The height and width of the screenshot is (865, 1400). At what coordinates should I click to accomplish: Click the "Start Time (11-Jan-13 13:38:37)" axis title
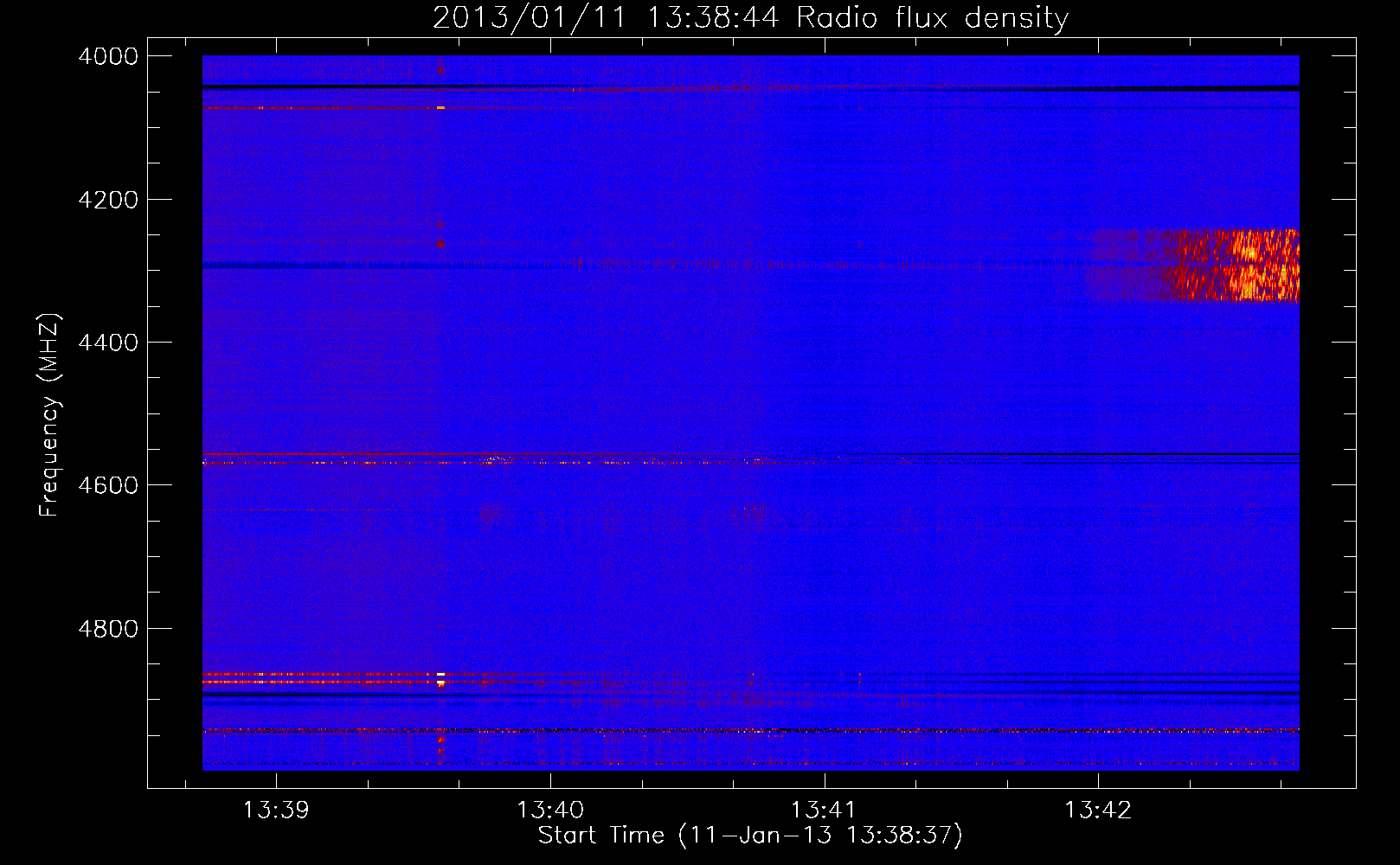pos(750,836)
